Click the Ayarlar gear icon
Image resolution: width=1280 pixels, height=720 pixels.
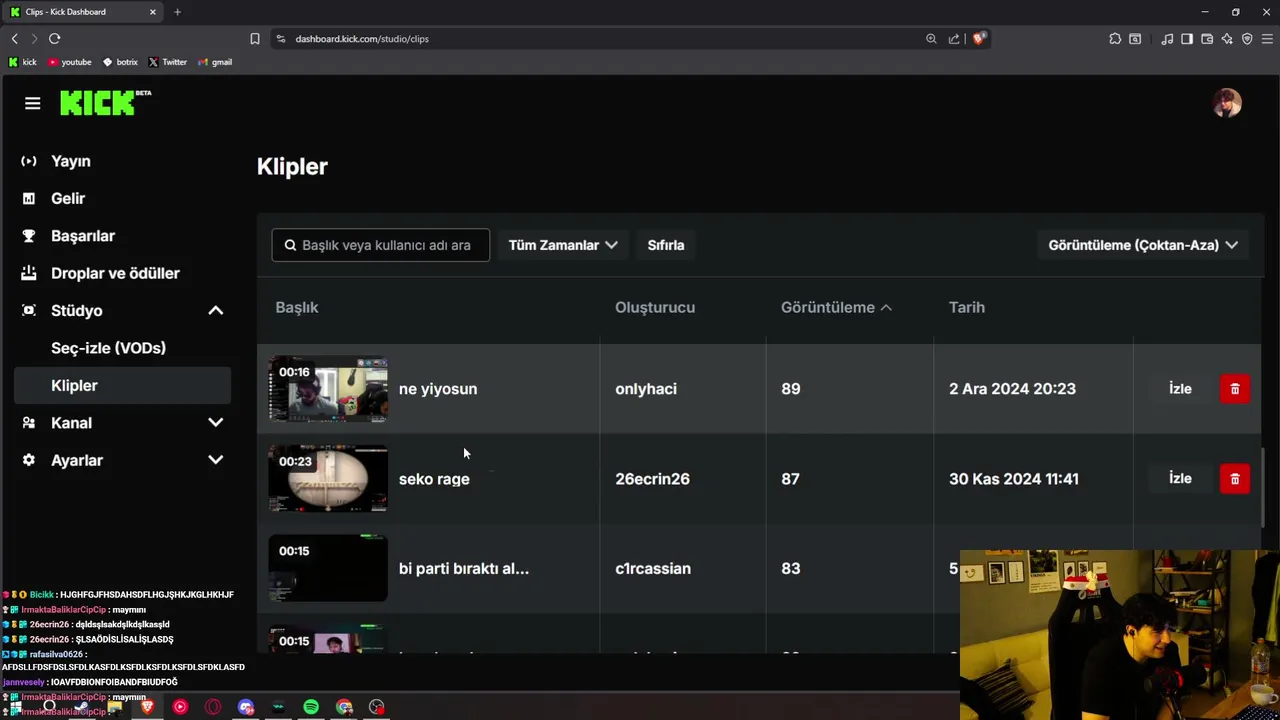pos(29,460)
